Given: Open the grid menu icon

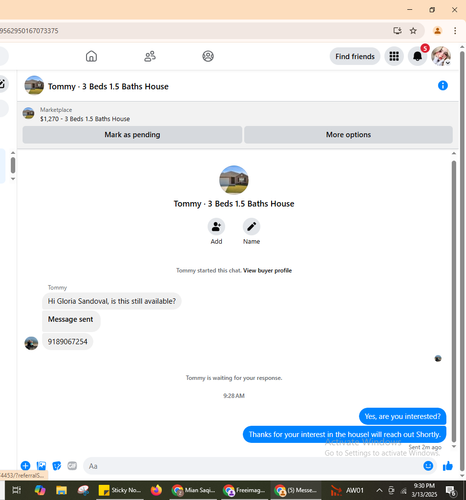Looking at the screenshot, I should click(394, 57).
